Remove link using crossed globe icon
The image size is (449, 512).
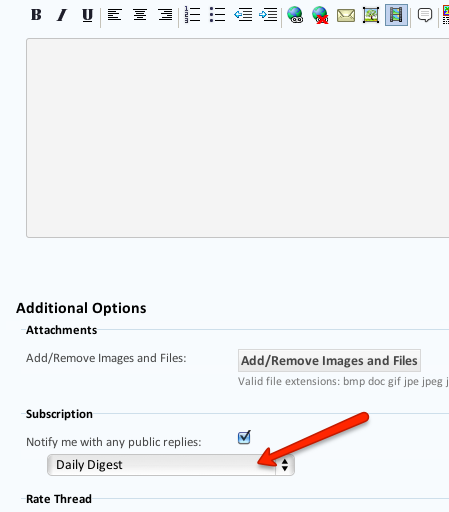point(320,15)
